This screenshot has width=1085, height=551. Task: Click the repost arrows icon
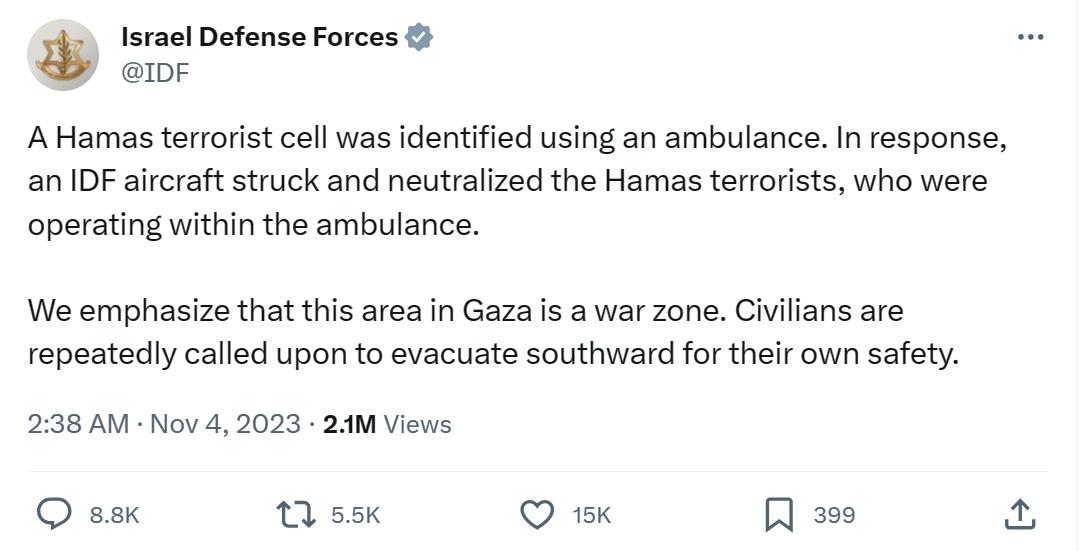point(295,515)
